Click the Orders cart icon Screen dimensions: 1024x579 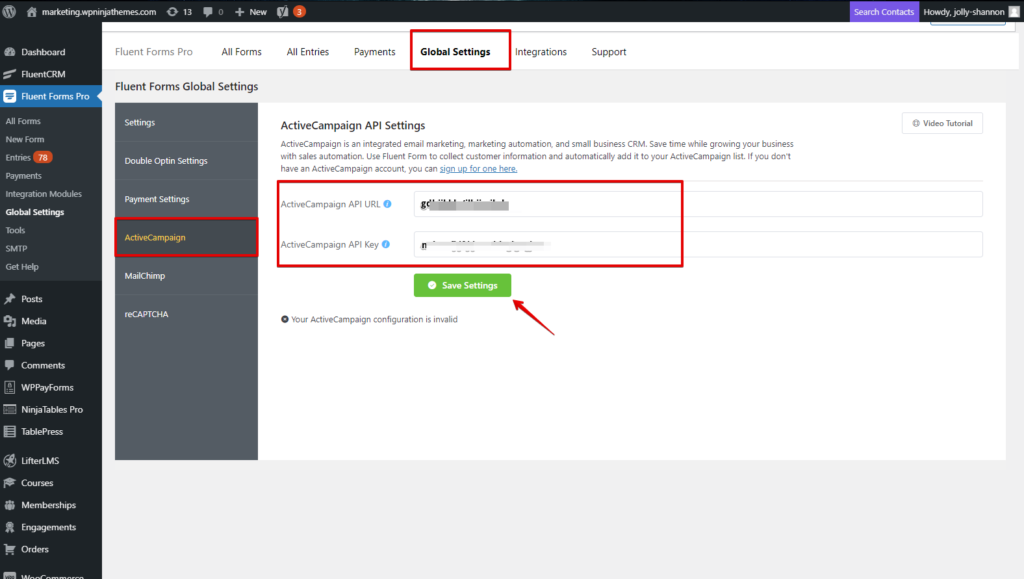coord(10,550)
